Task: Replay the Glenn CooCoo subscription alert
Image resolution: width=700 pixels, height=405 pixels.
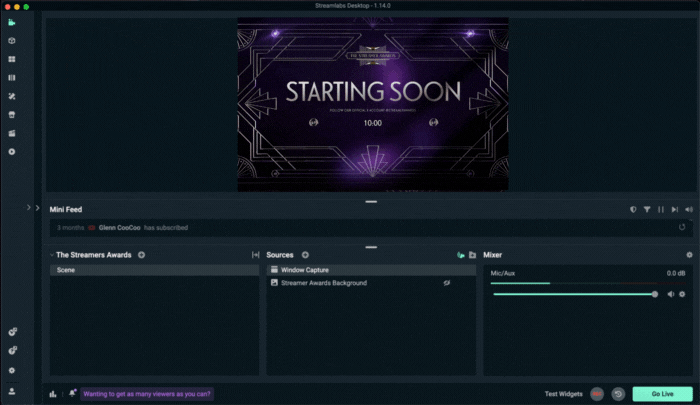Action: coord(682,227)
